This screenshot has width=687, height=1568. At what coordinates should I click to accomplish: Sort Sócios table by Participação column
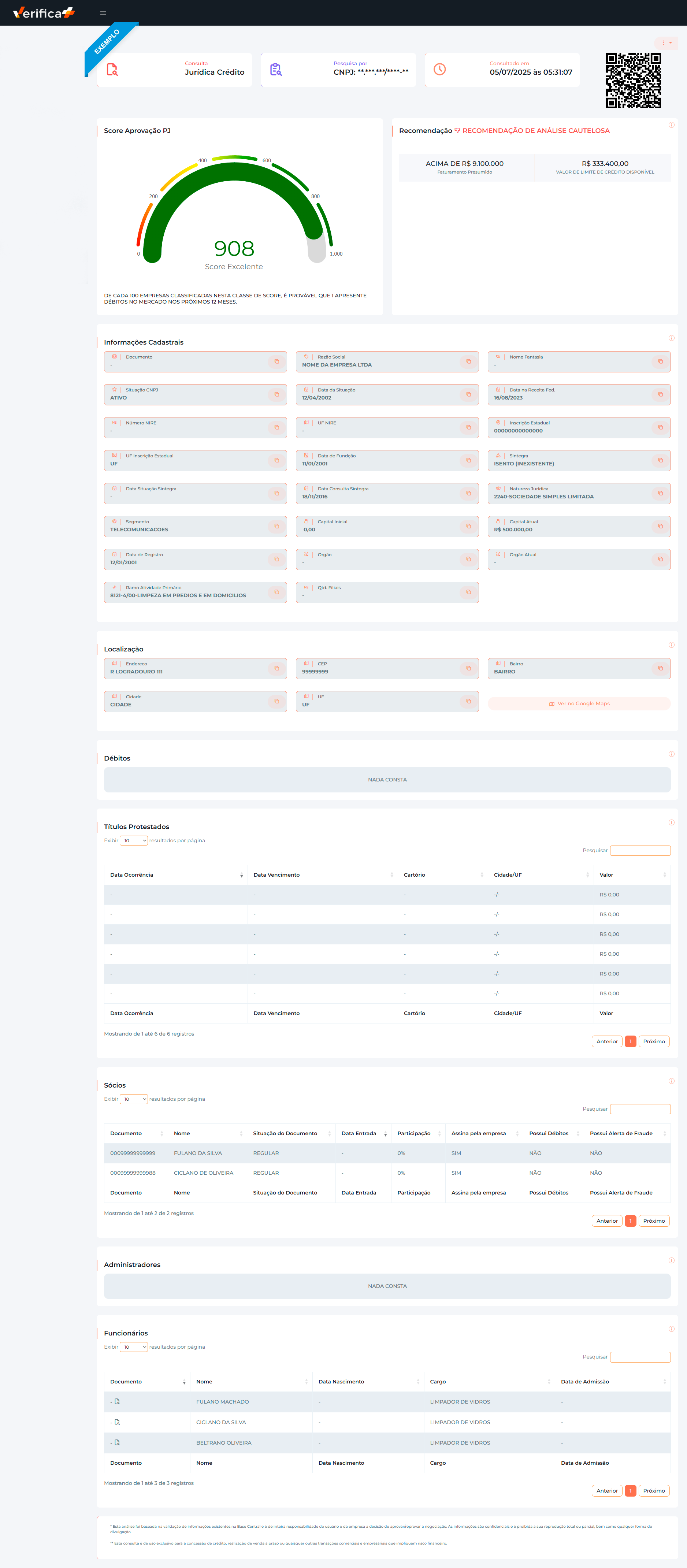pos(417,1133)
